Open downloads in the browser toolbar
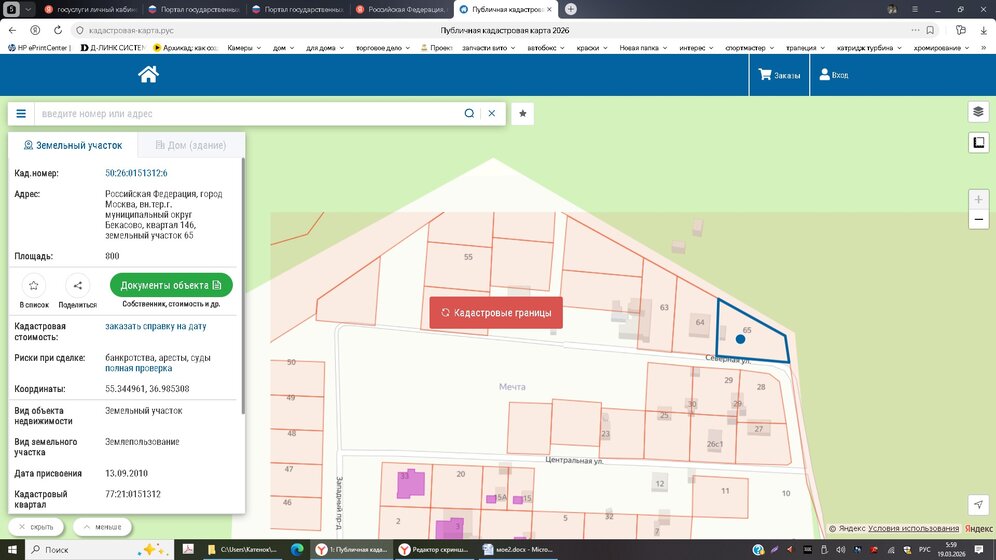The width and height of the screenshot is (996, 560). pyautogui.click(x=983, y=30)
